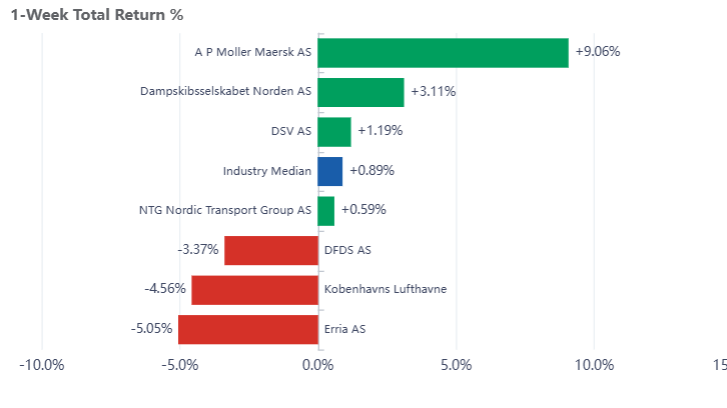Screen dimensions: 727x408
Task: Click the A P Moller Maersk AS label
Action: pos(253,53)
